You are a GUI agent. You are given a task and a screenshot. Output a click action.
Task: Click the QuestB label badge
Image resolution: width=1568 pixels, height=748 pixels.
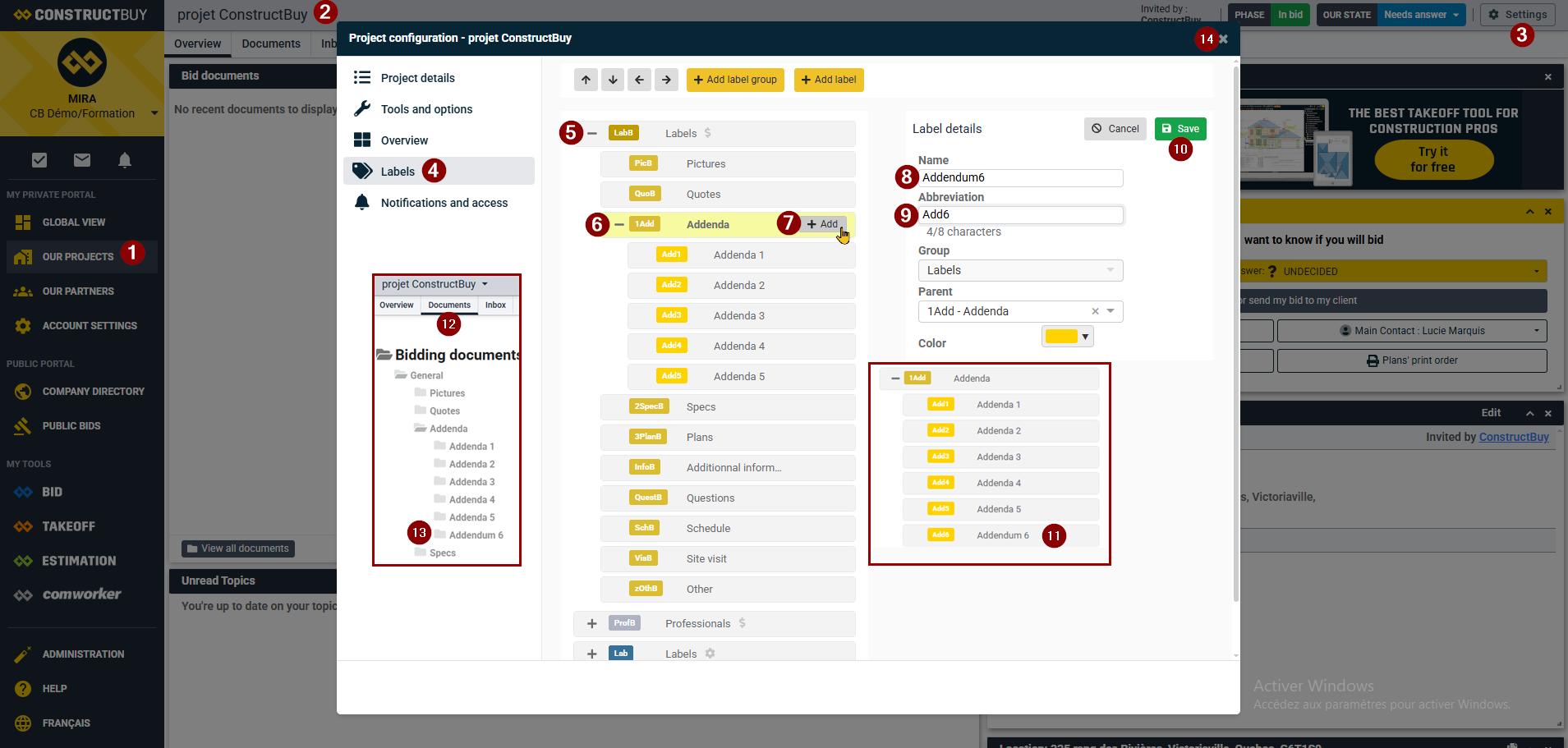(x=648, y=498)
